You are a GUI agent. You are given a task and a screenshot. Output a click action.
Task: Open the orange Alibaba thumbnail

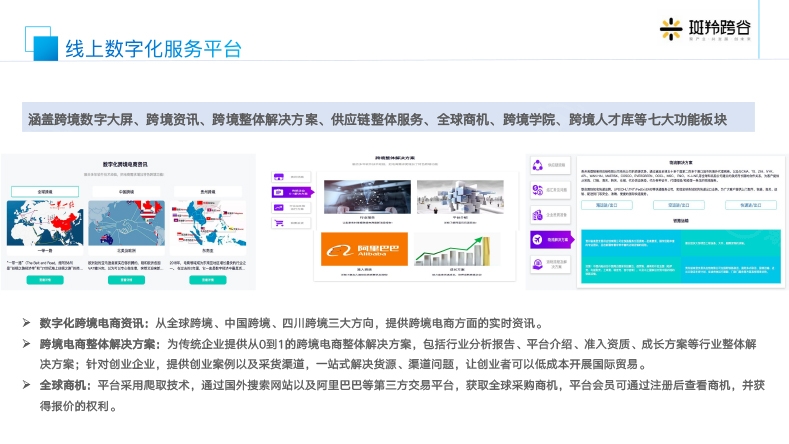pos(364,249)
